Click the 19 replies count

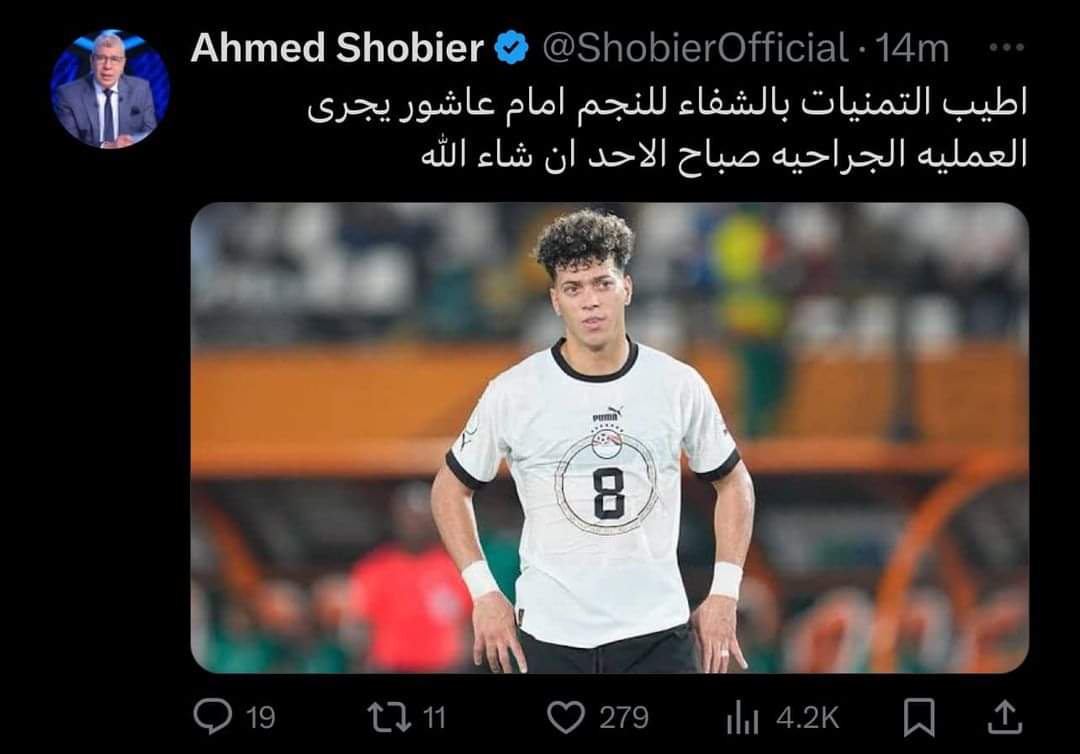point(260,718)
